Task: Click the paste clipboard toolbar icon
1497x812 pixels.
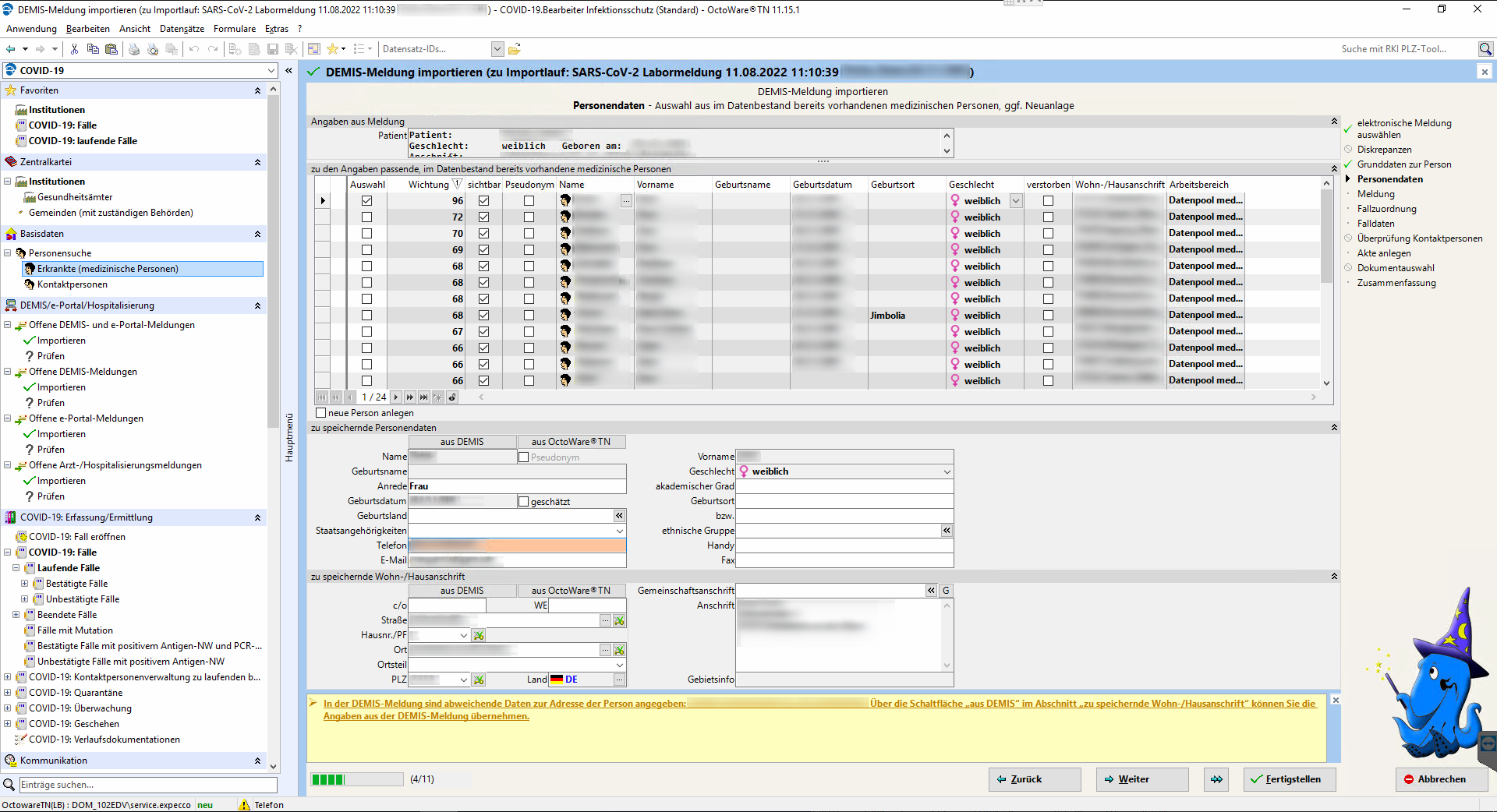Action: (x=111, y=49)
